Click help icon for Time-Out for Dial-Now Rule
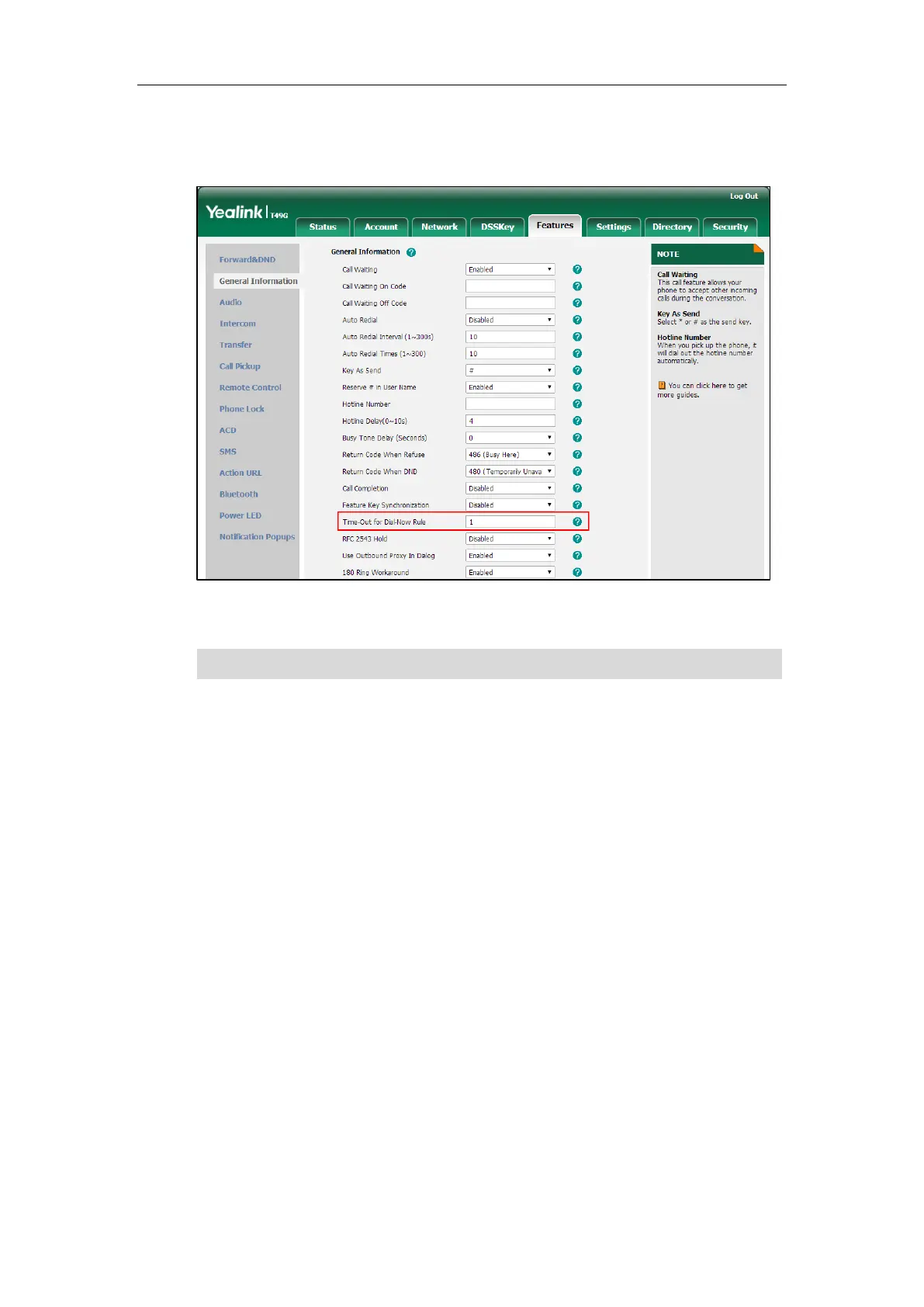 click(x=577, y=522)
